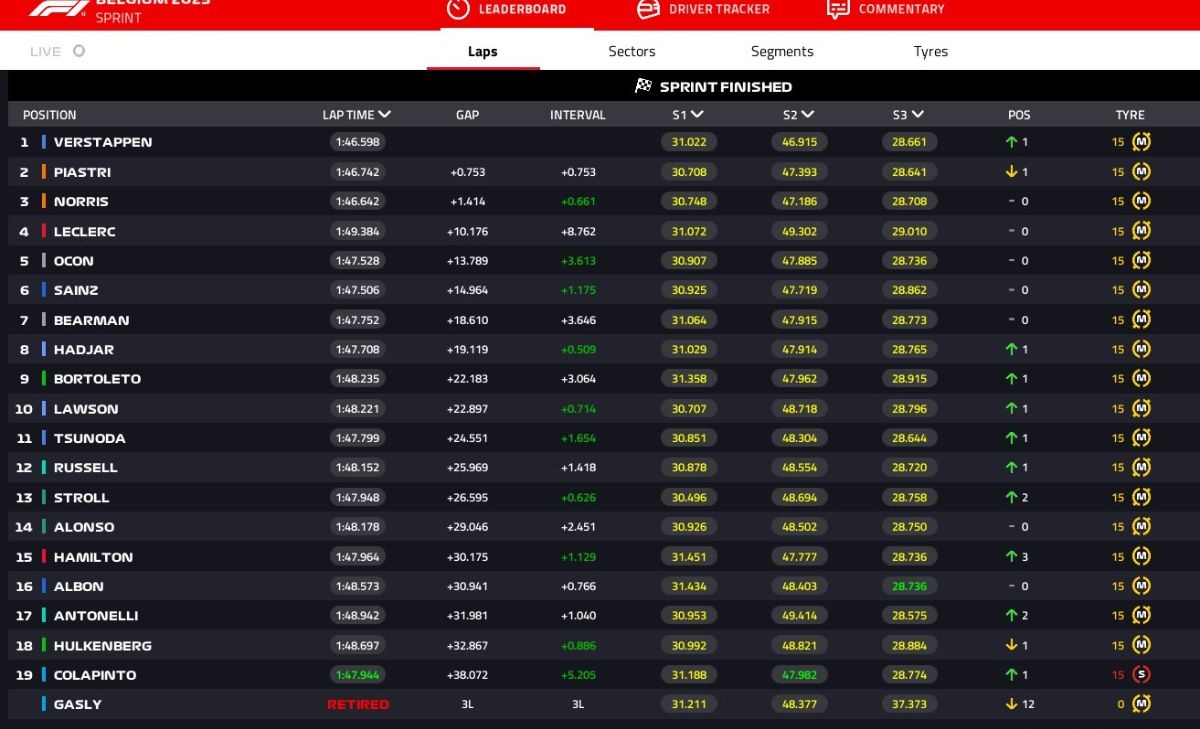Click the Driver Tracker car icon
1200x729 pixels.
pyautogui.click(x=649, y=9)
